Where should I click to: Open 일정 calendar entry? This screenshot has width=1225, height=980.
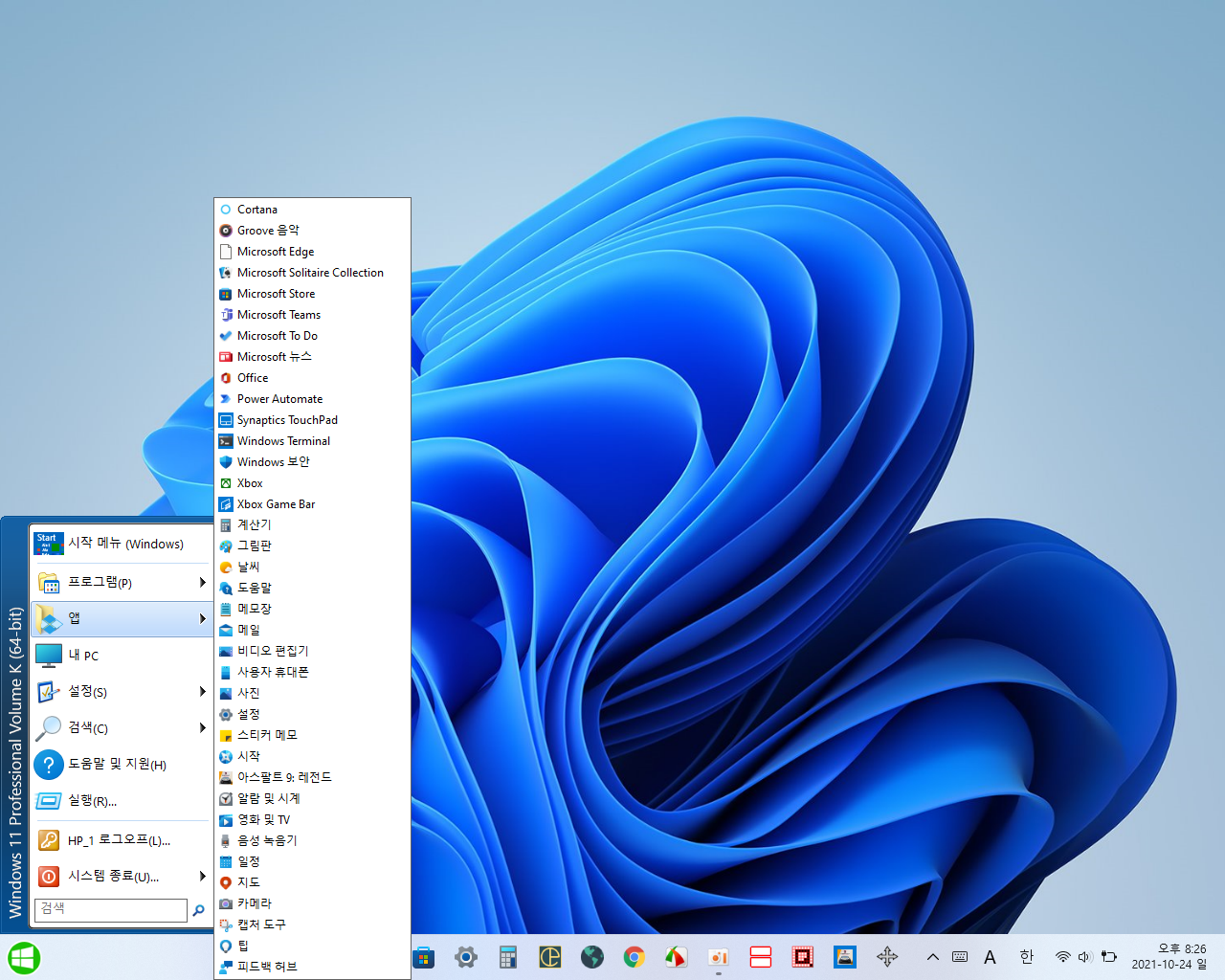(x=312, y=862)
